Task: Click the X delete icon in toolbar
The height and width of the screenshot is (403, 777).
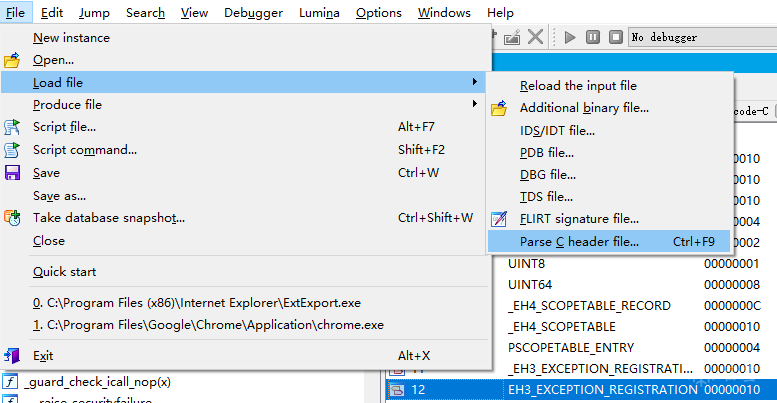Action: [x=536, y=37]
